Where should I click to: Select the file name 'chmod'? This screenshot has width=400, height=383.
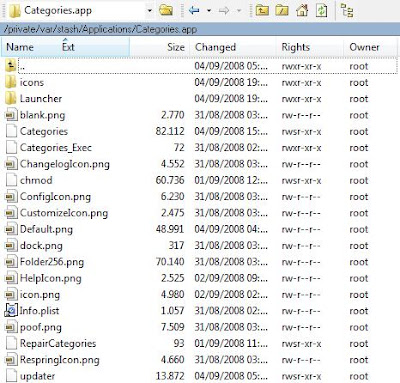36,180
